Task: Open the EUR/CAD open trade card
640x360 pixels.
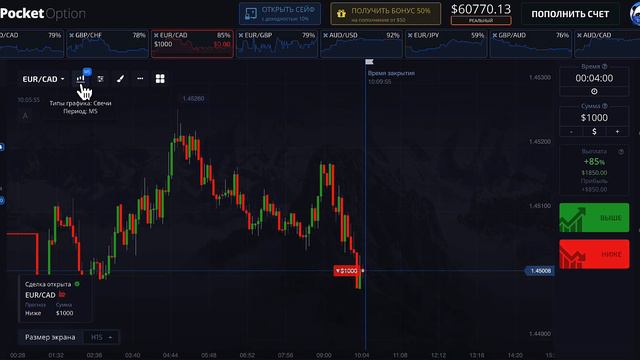Action: (56, 299)
